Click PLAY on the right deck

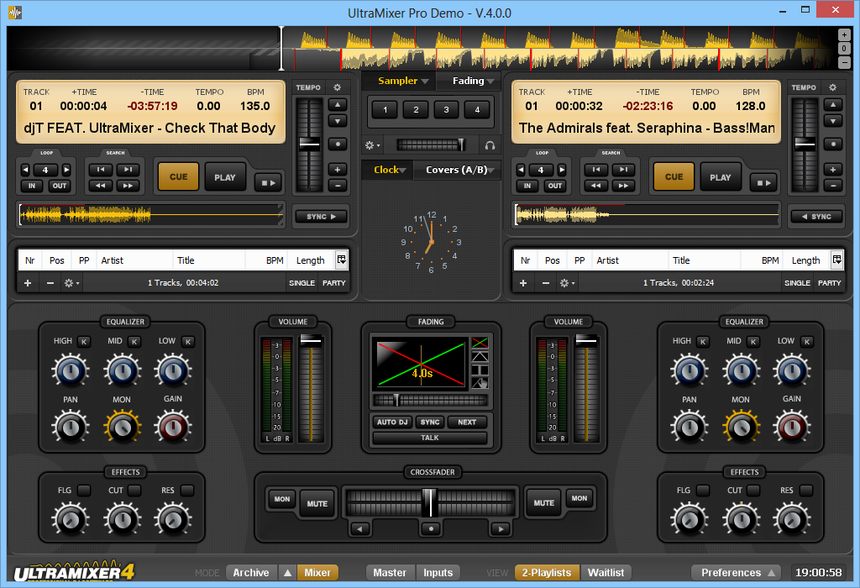pos(720,177)
